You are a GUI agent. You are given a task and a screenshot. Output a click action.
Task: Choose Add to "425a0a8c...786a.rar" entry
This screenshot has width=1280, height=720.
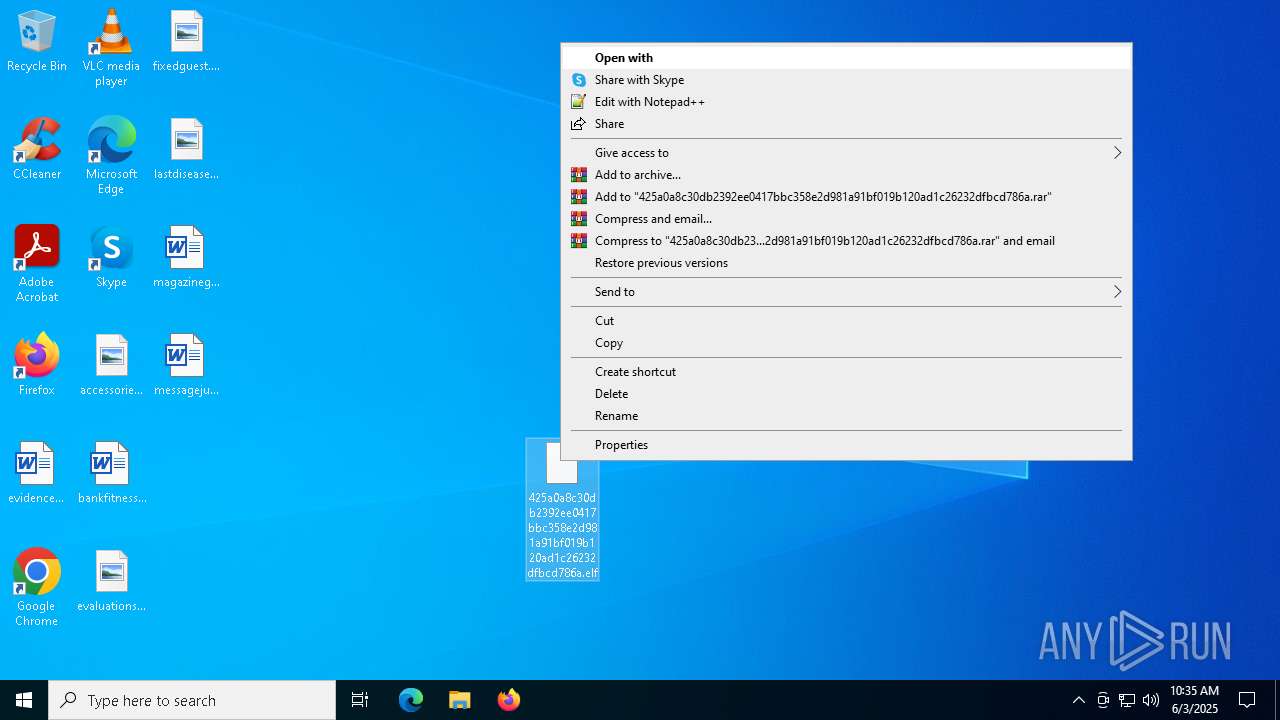(x=846, y=197)
